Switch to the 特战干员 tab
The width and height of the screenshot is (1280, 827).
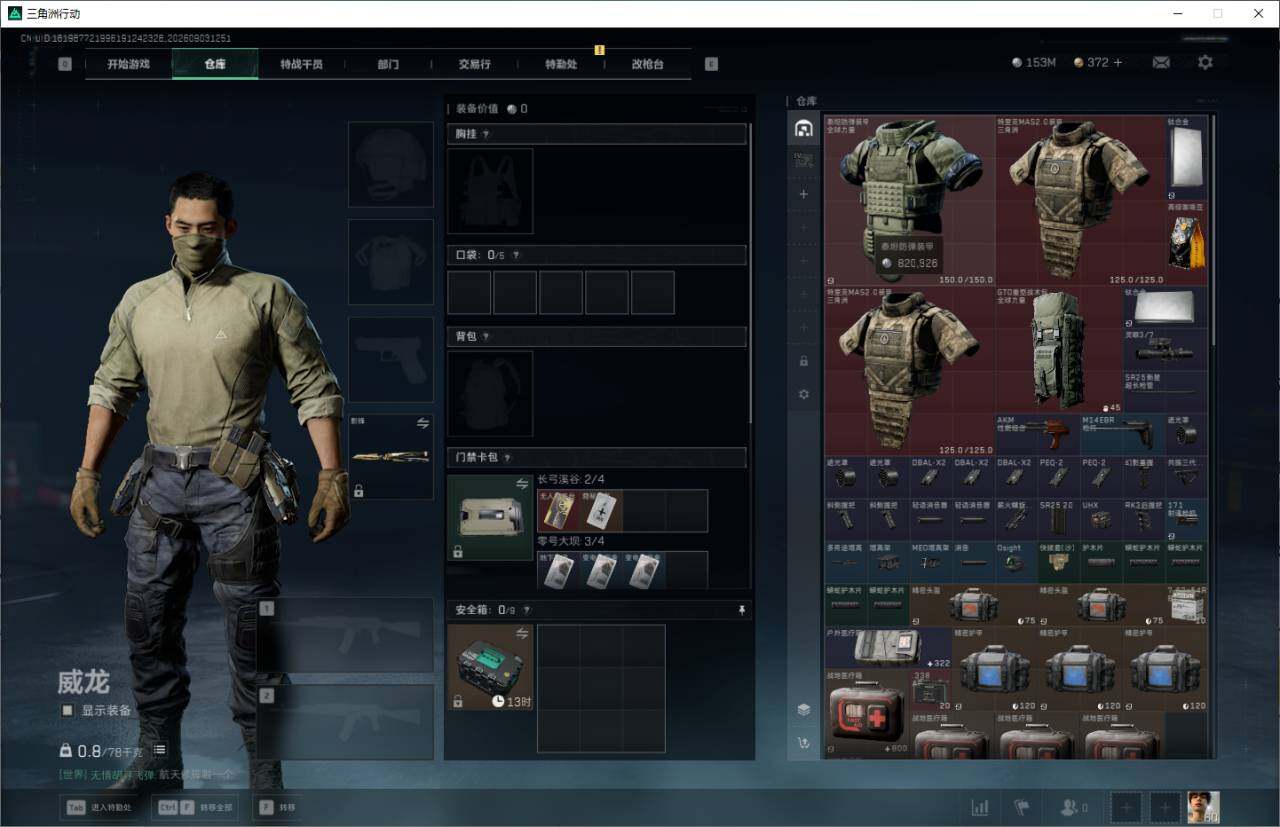click(301, 64)
